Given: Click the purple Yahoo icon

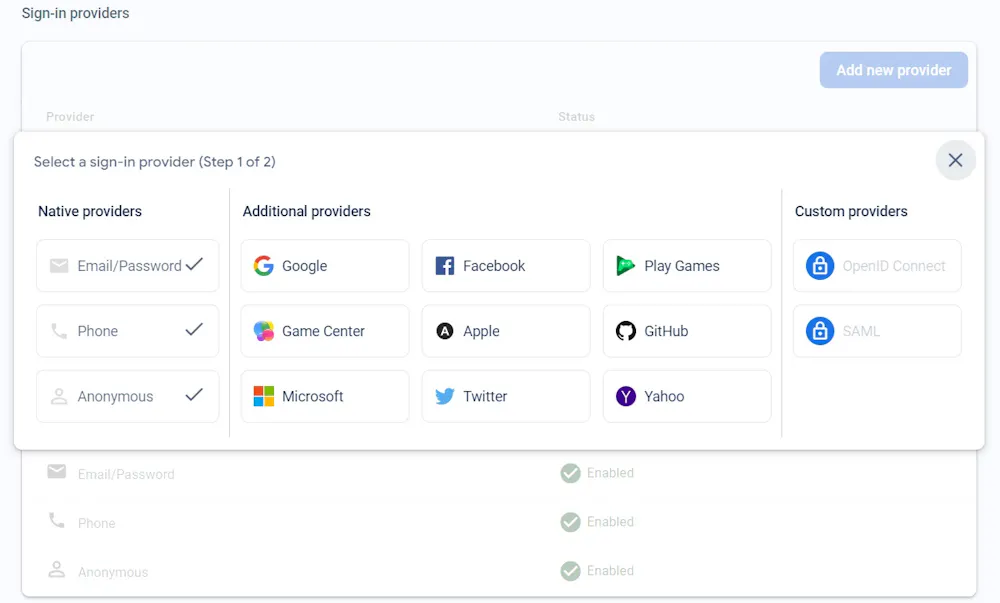Looking at the screenshot, I should click(626, 396).
